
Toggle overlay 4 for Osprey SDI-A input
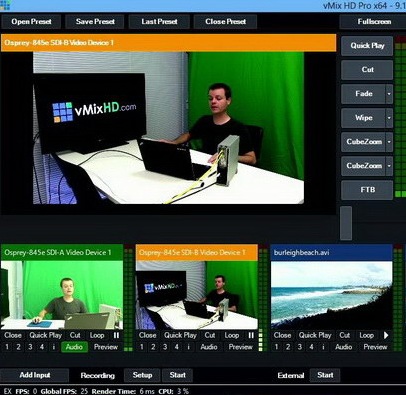click(42, 347)
